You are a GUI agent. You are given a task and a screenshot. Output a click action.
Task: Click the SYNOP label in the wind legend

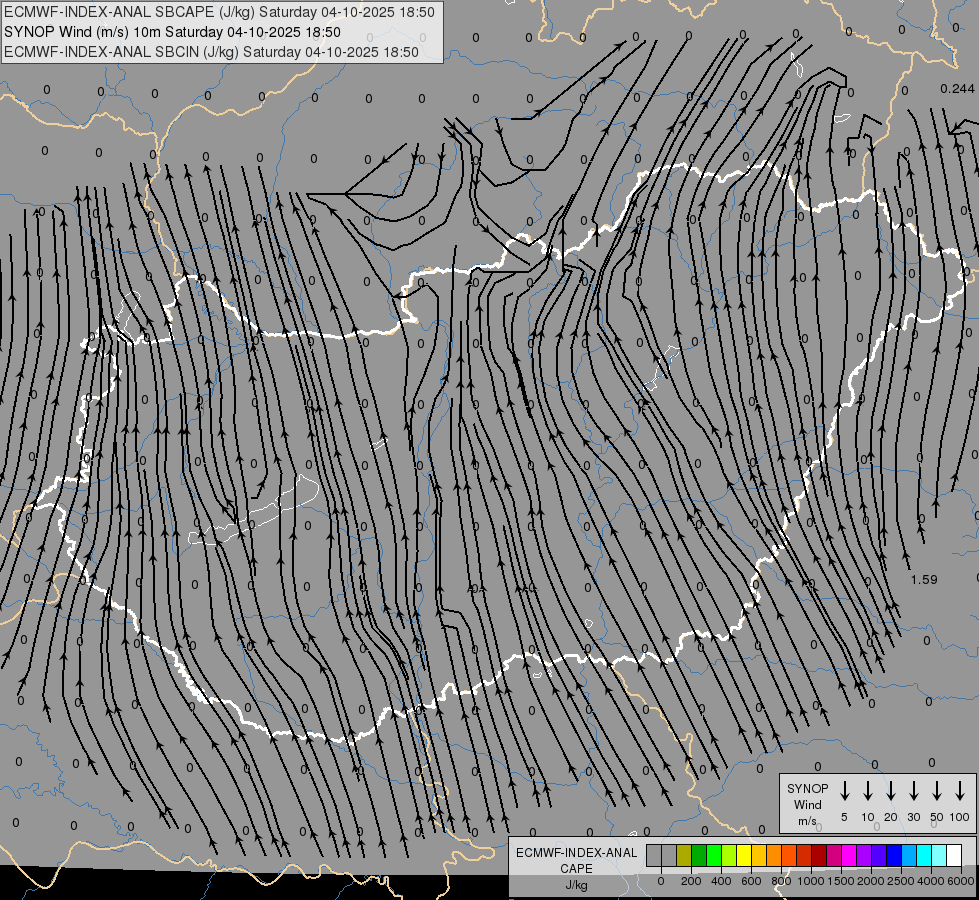[807, 788]
